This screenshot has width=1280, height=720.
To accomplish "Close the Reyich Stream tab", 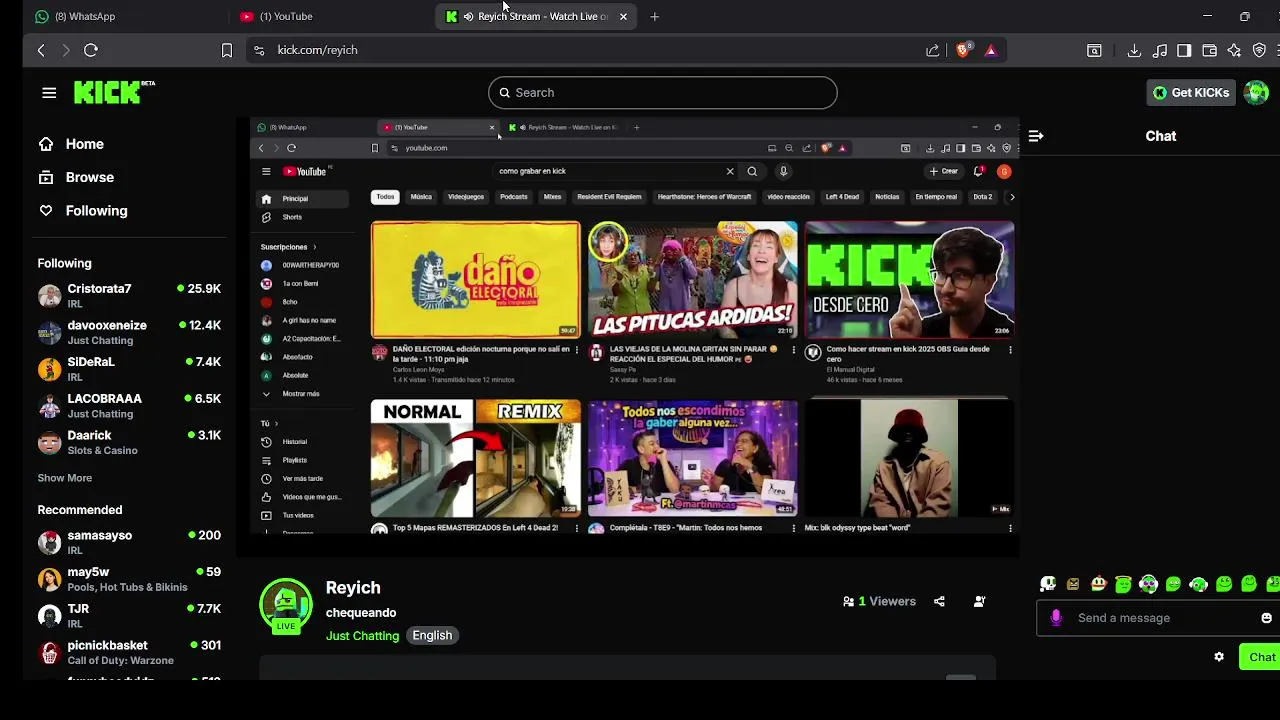I will point(623,16).
